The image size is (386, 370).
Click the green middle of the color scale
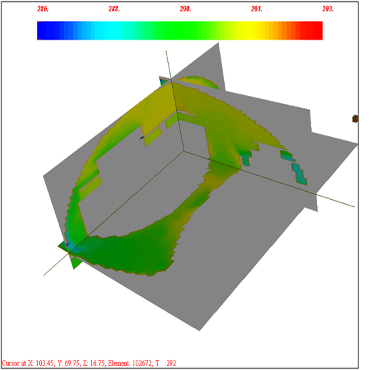(x=180, y=31)
